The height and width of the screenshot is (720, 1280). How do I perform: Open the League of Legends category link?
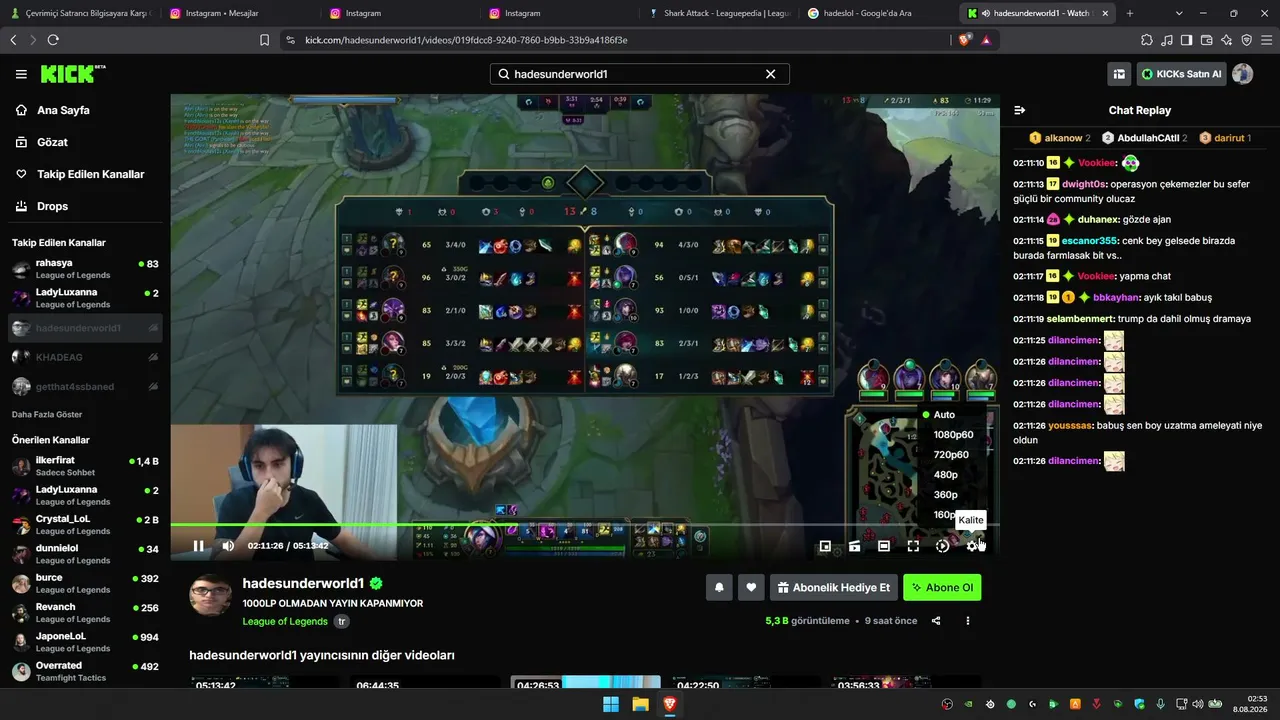point(285,621)
